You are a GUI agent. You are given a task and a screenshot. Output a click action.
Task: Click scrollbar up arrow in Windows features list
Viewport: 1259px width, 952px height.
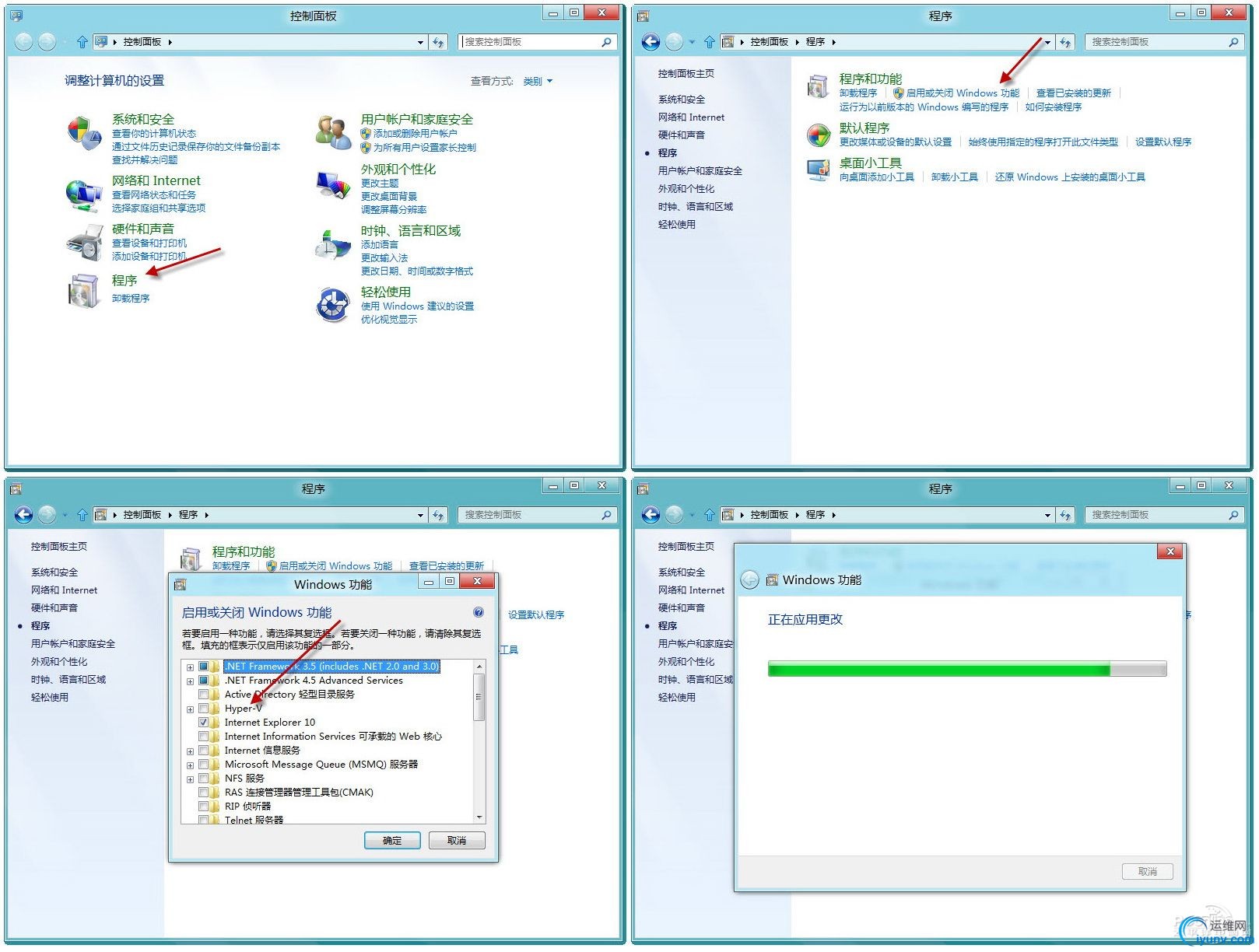click(479, 667)
